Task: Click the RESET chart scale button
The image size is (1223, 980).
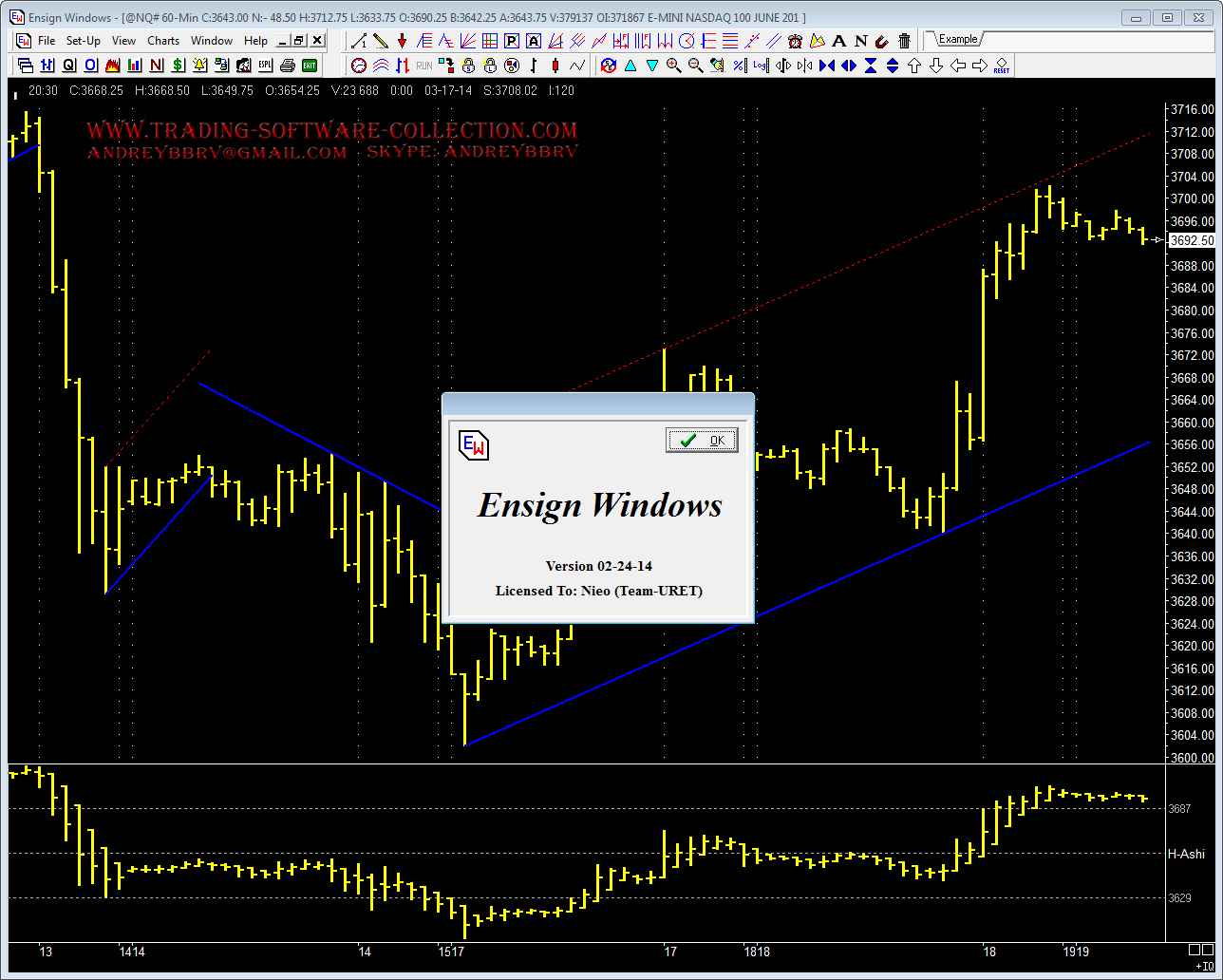Action: pos(1001,66)
